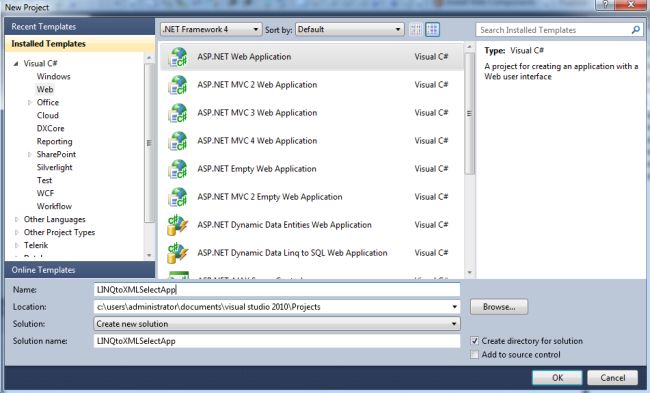Click the Dynamic Data Entities Web Application icon
The image size is (650, 393).
point(178,225)
